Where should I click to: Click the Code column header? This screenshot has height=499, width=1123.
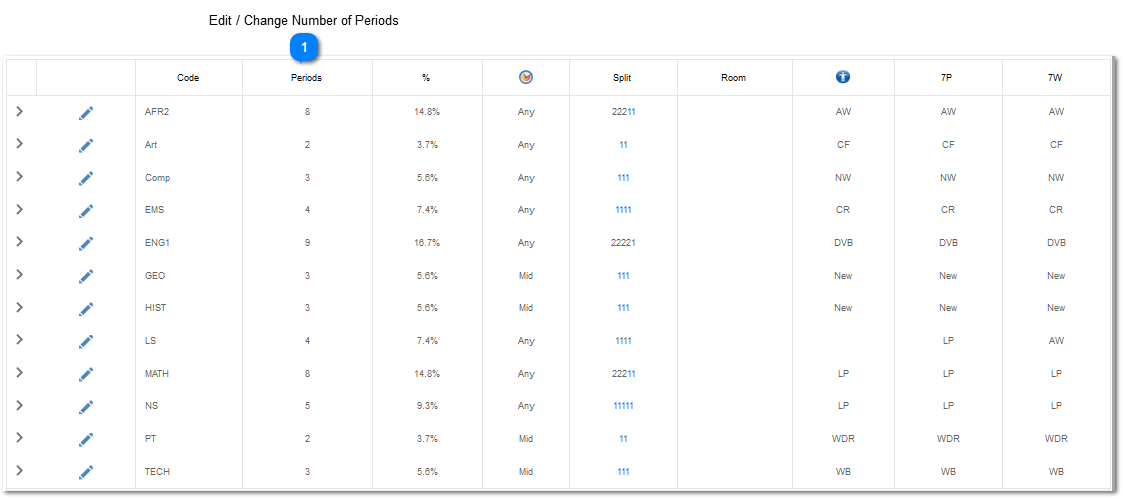point(188,78)
